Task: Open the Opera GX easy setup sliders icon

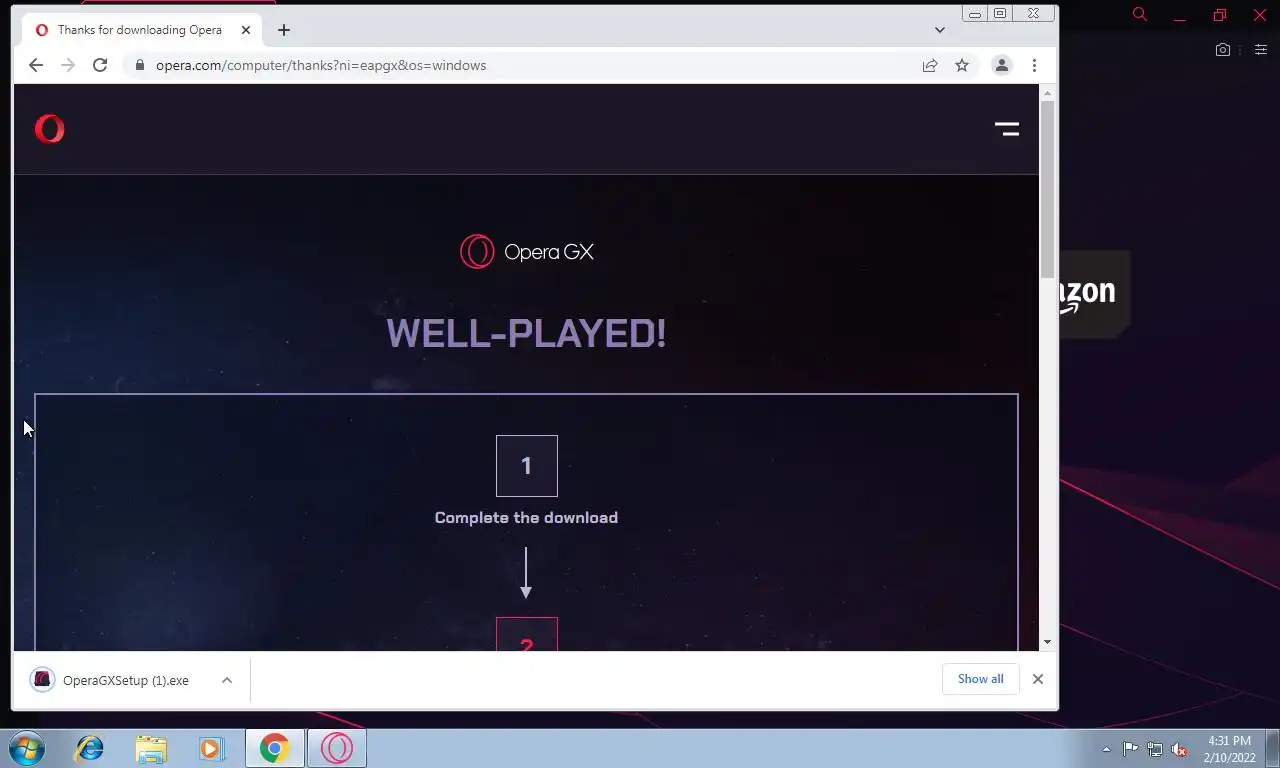Action: (1260, 49)
